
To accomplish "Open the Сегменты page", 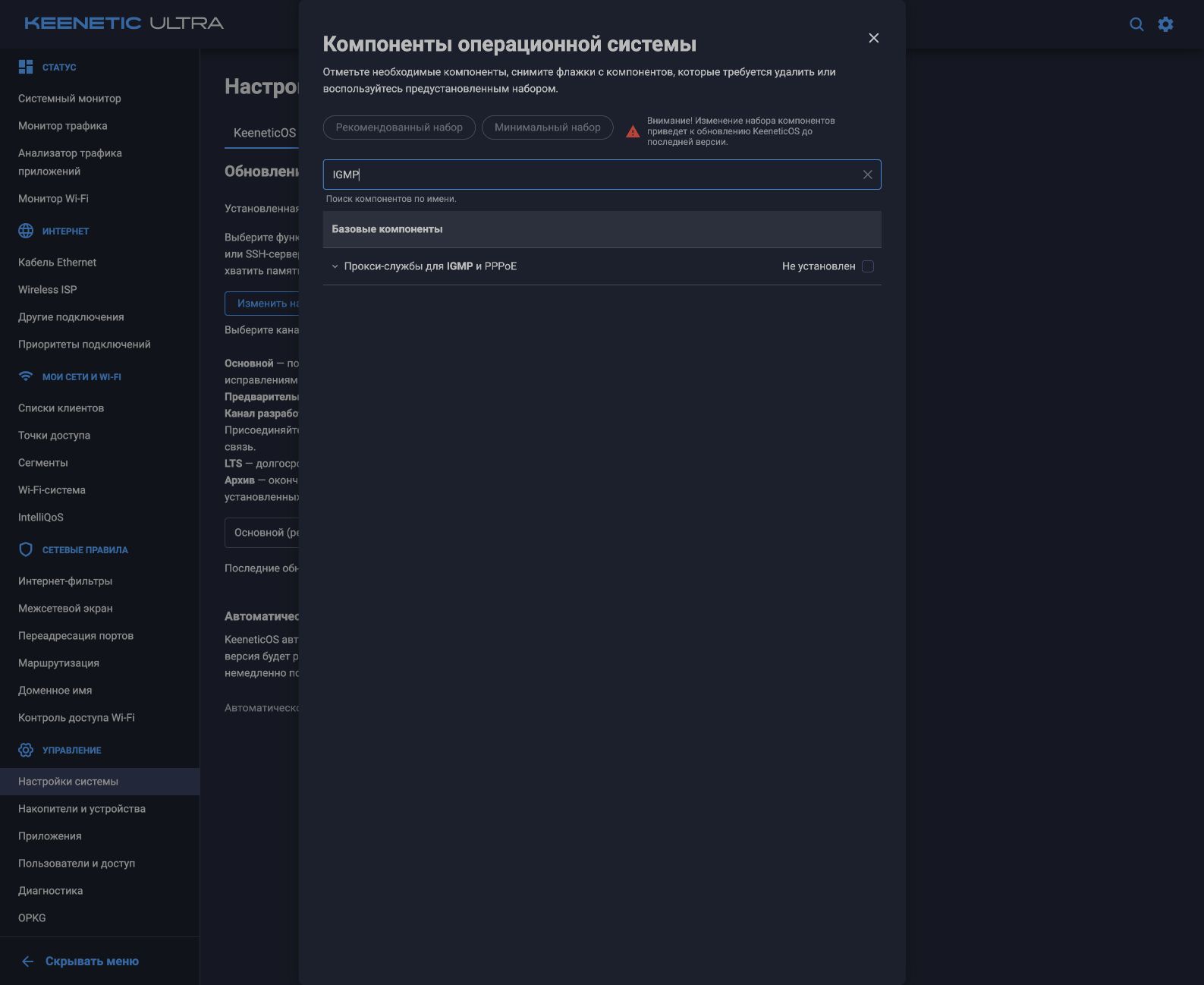I will coord(43,463).
